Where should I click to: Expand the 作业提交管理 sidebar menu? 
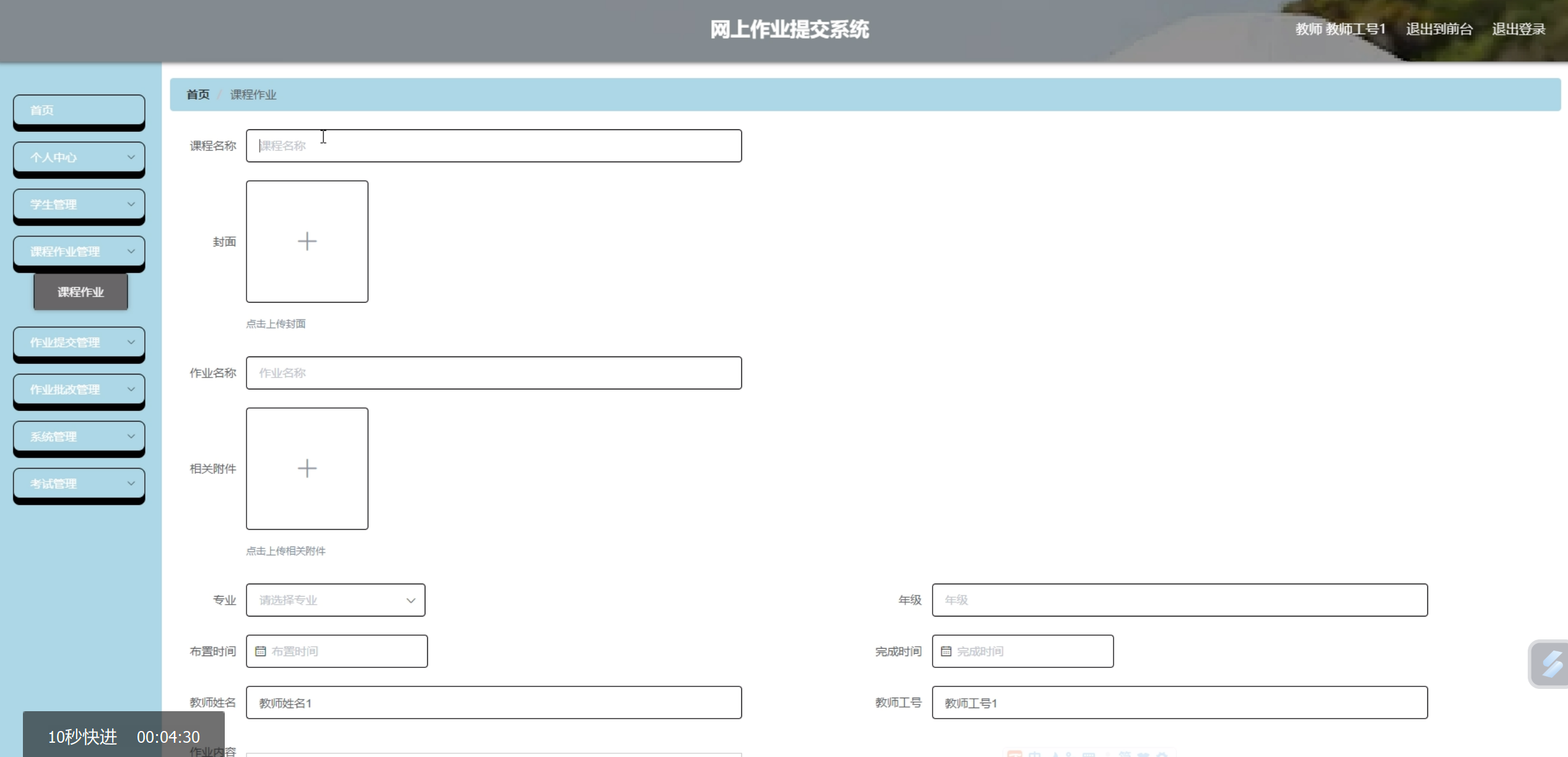pos(79,342)
